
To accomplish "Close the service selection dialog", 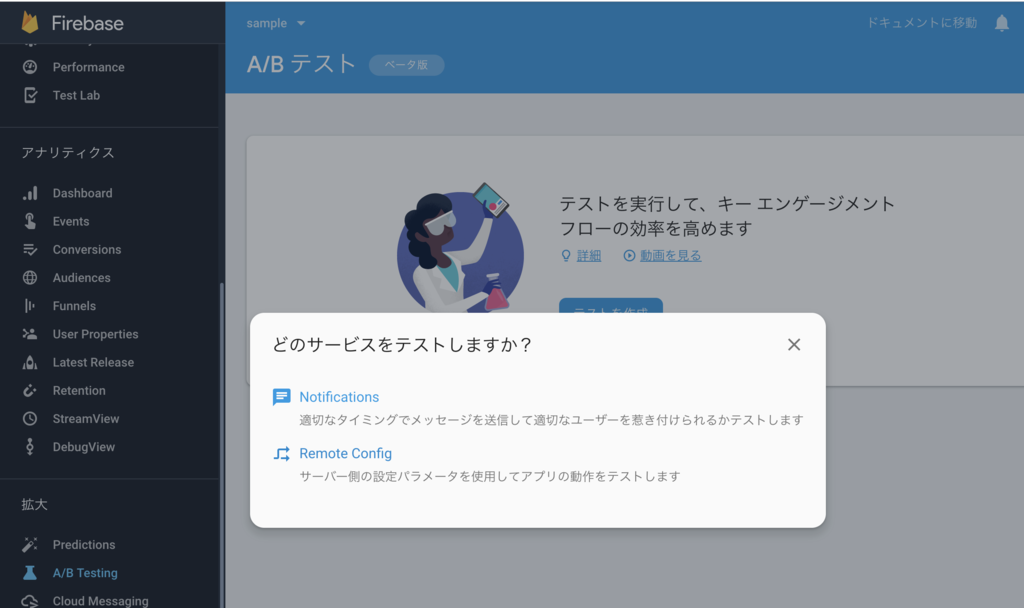I will click(x=794, y=344).
